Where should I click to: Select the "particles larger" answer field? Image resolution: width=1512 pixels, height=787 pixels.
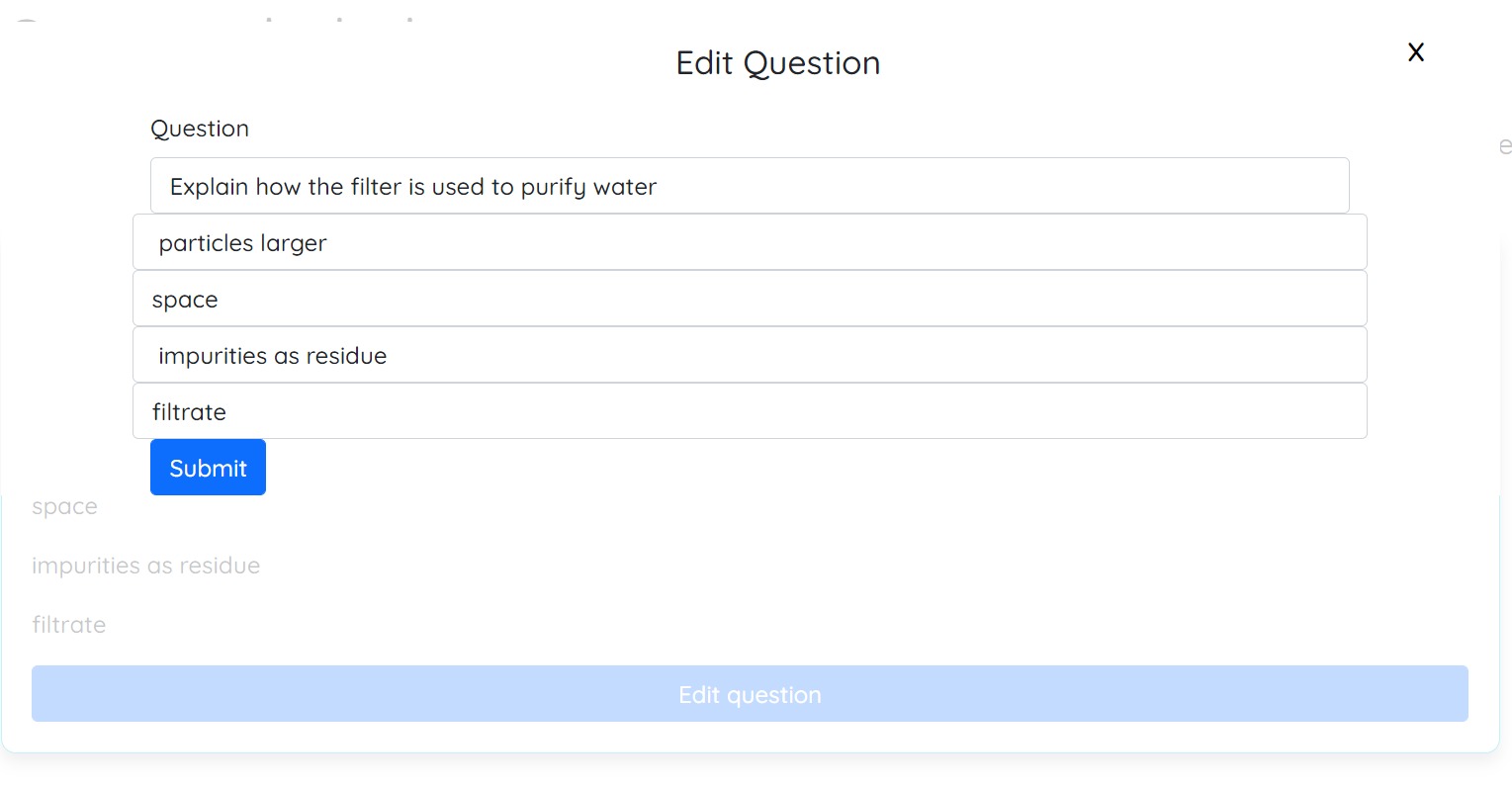[750, 242]
